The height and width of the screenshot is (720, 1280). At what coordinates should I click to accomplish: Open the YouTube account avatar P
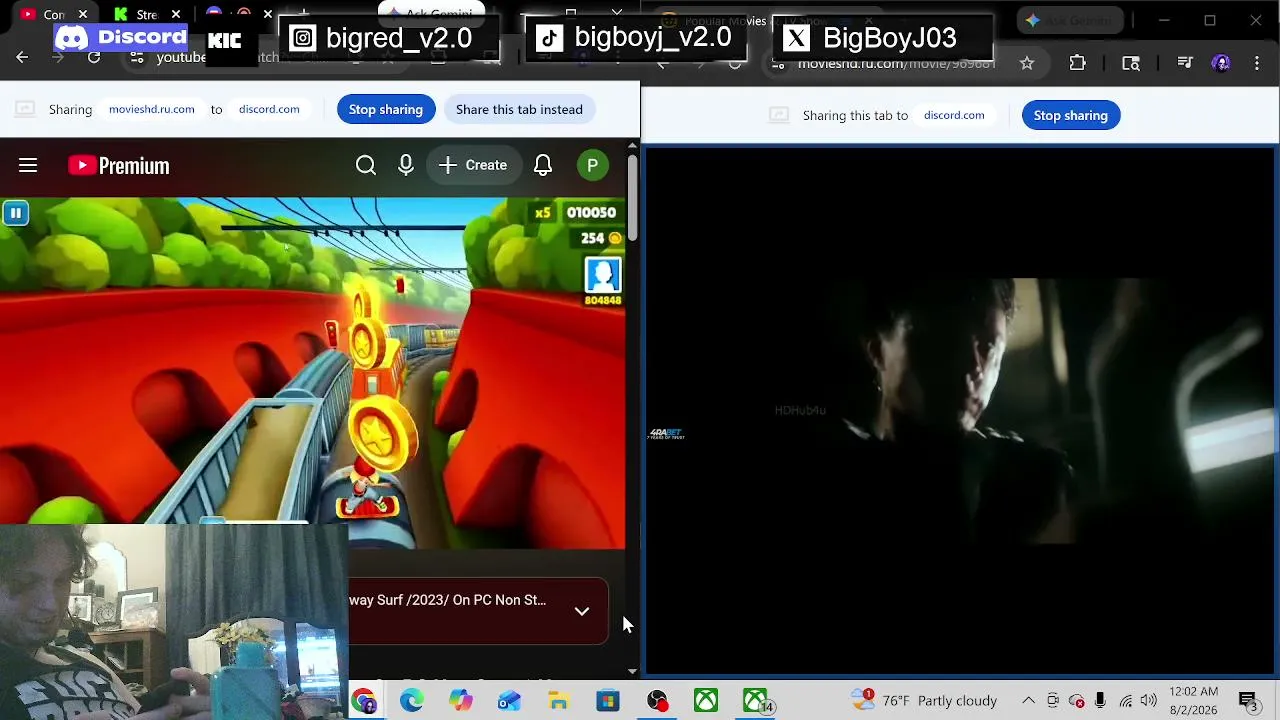coord(593,165)
